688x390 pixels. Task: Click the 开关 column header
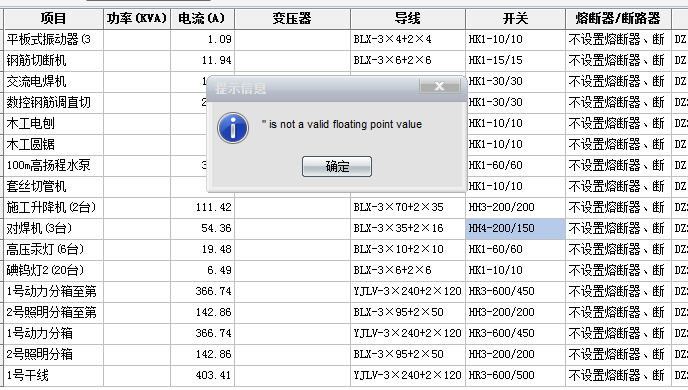(515, 18)
